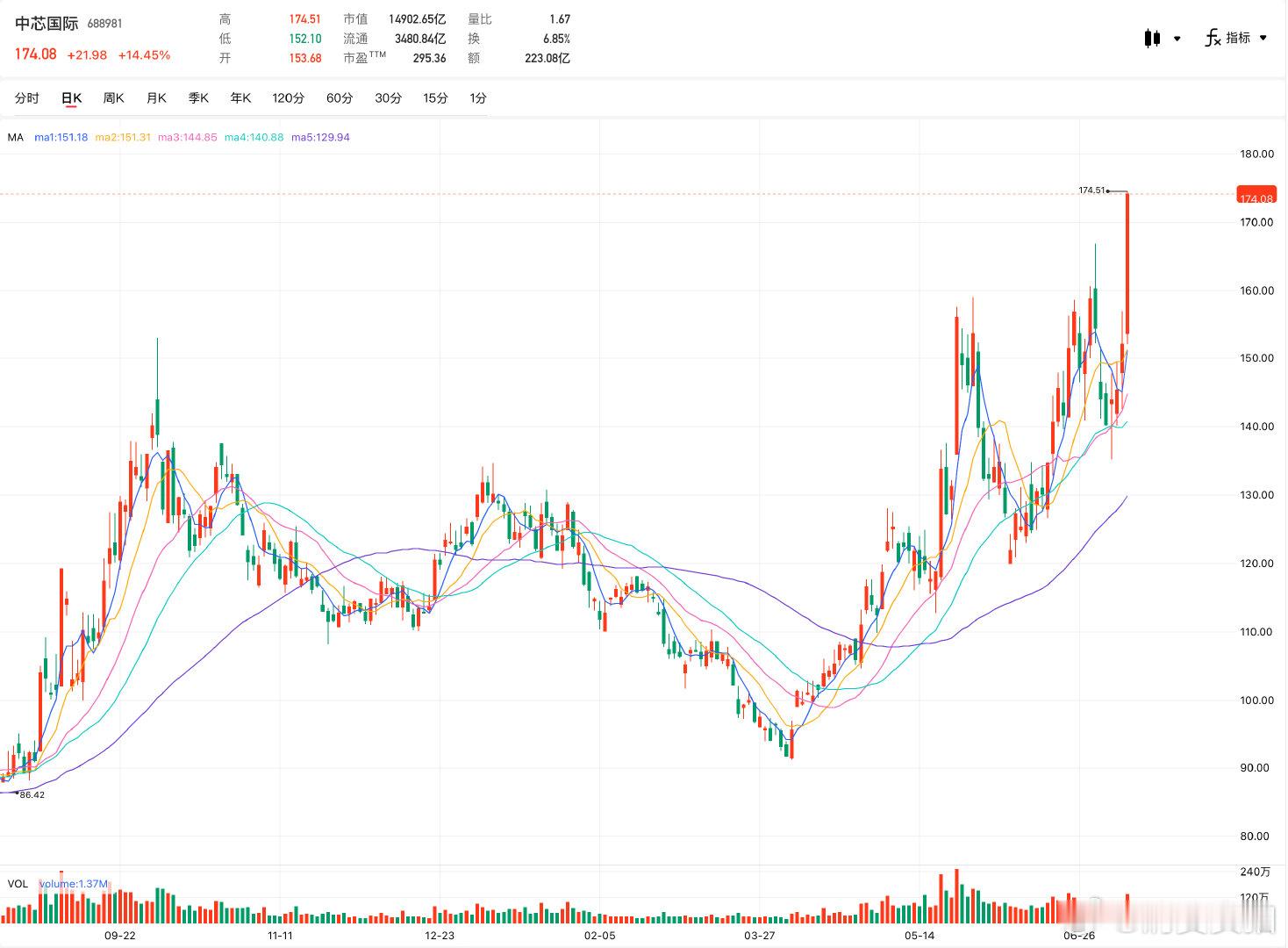Click the low price 152.10
Viewport: 1288px width, 948px height.
click(x=305, y=39)
